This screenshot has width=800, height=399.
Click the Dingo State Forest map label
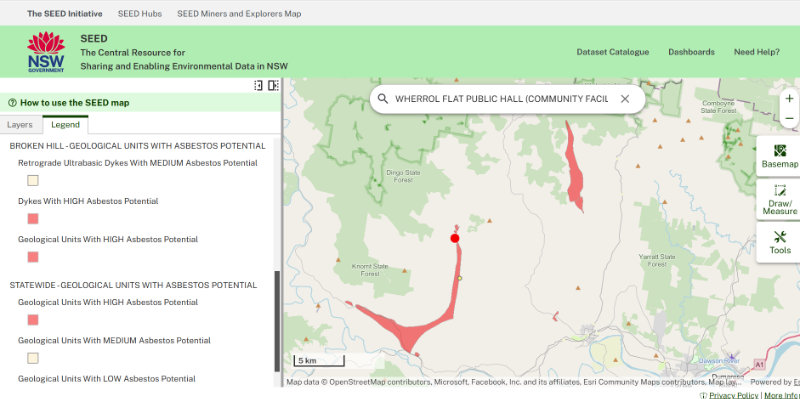click(403, 177)
